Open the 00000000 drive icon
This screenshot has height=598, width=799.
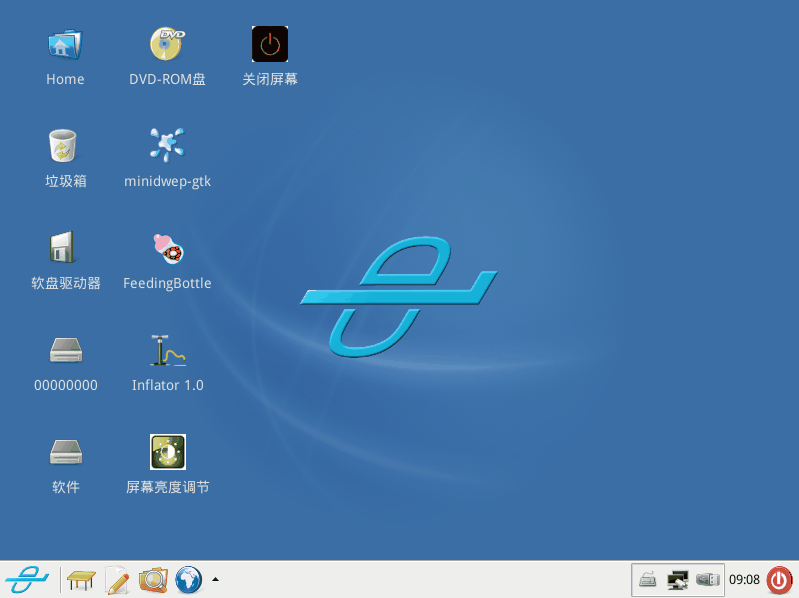coord(66,350)
